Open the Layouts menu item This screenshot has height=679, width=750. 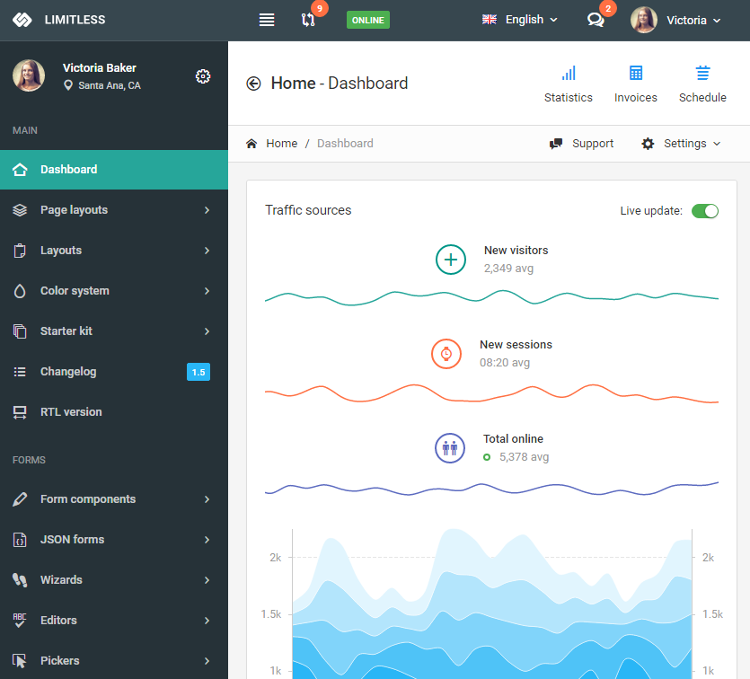pos(114,251)
